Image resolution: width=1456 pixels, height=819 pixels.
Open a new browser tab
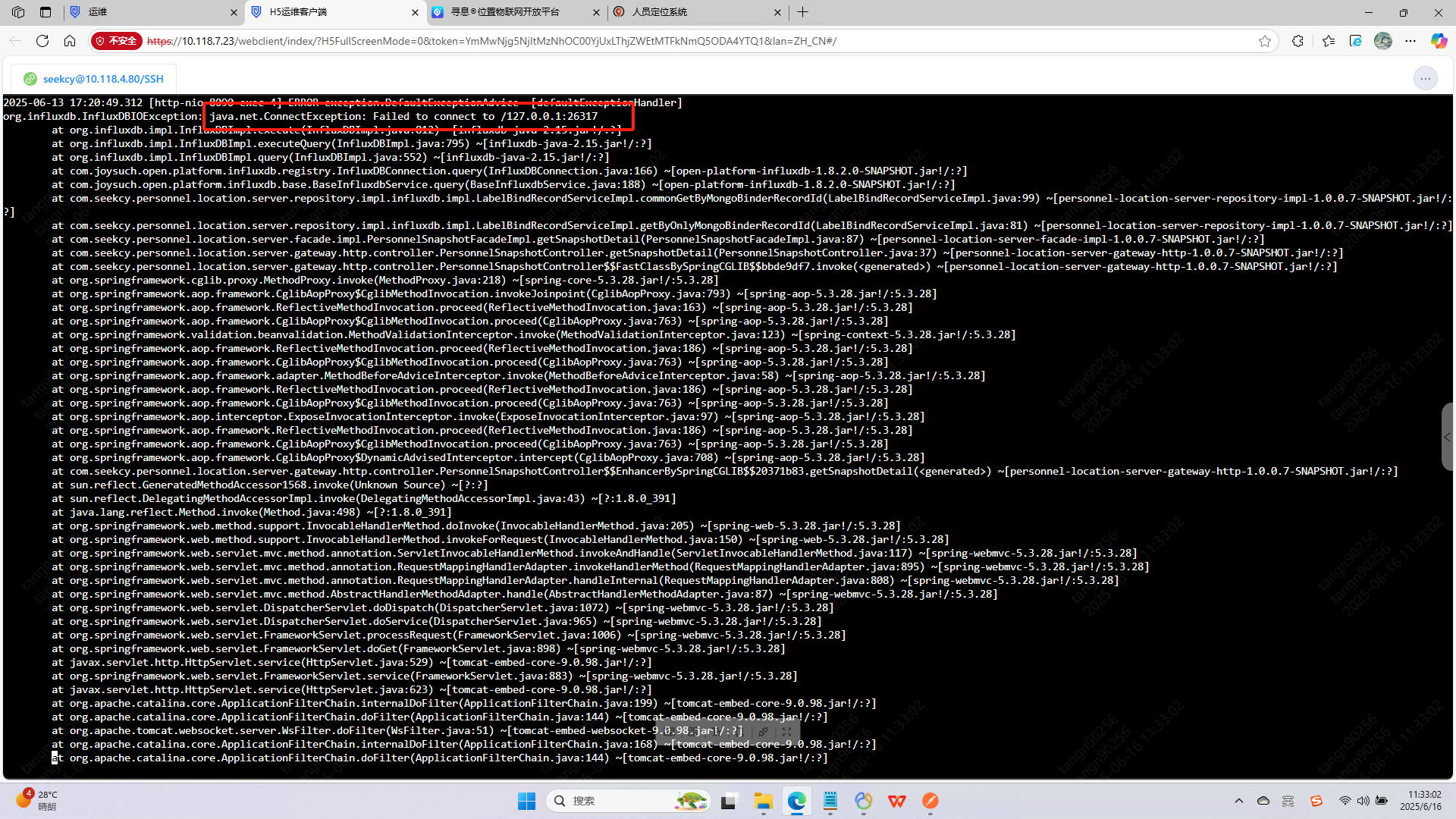tap(803, 12)
